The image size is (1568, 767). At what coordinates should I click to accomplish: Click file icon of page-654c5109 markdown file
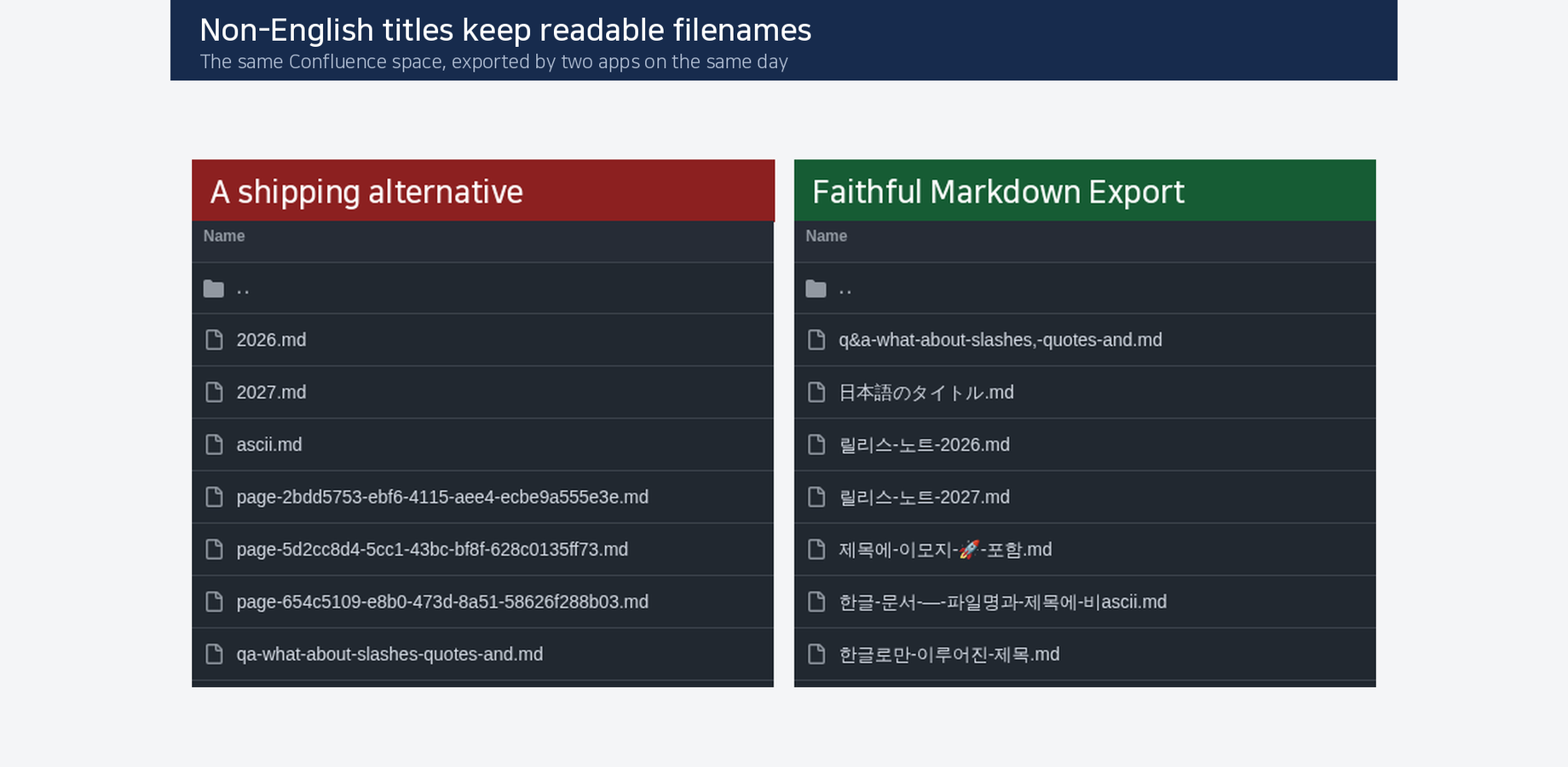pyautogui.click(x=214, y=602)
